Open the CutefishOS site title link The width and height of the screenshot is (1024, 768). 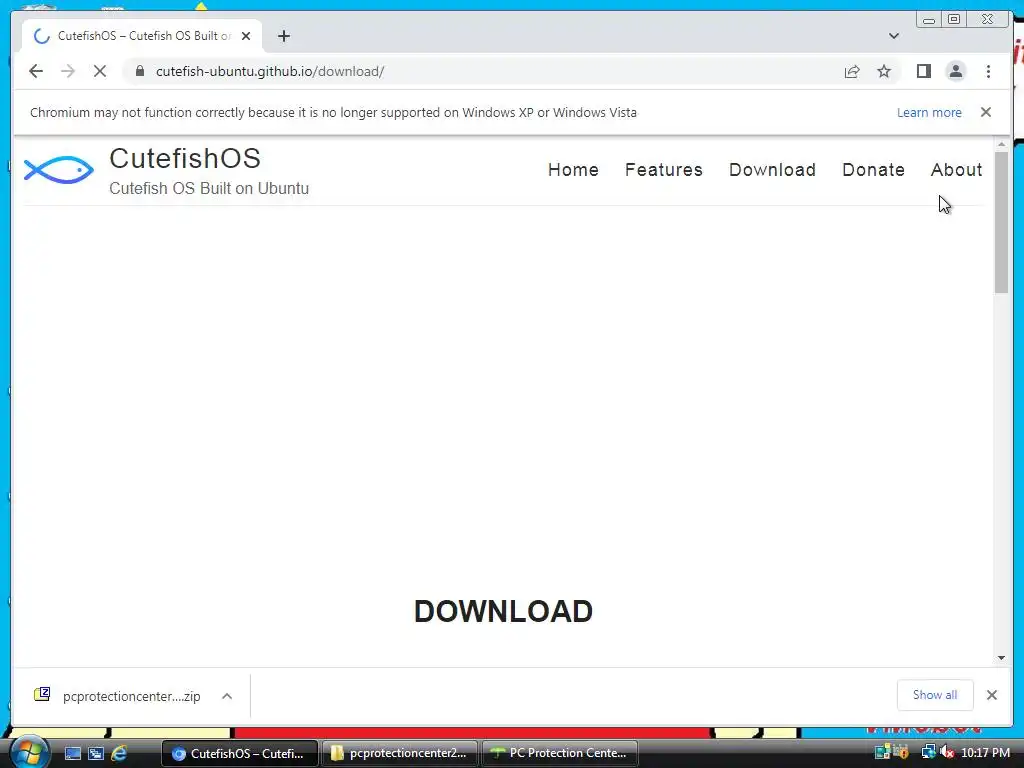point(185,159)
